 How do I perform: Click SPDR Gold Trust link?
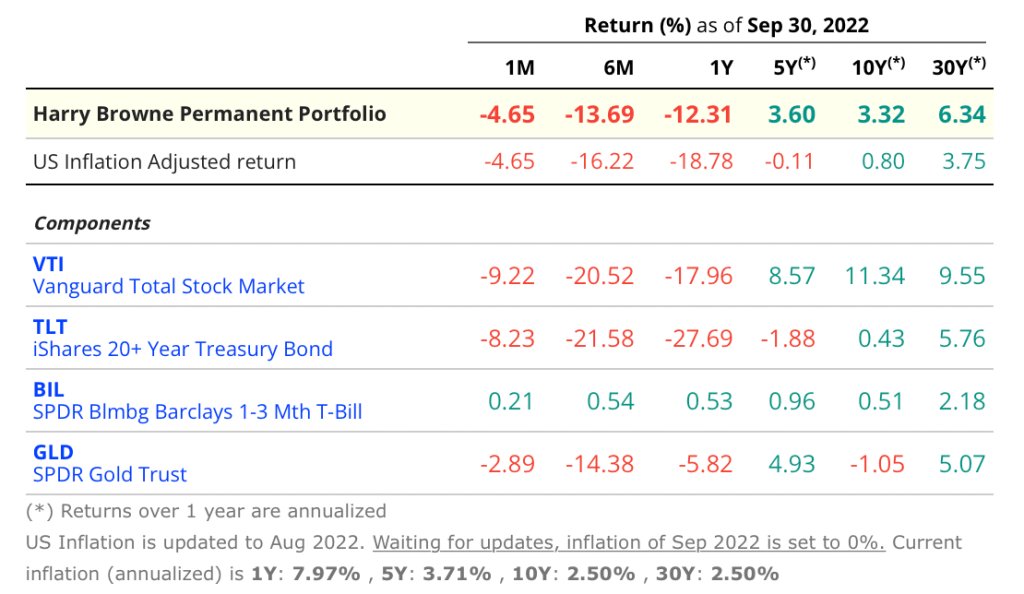point(110,475)
